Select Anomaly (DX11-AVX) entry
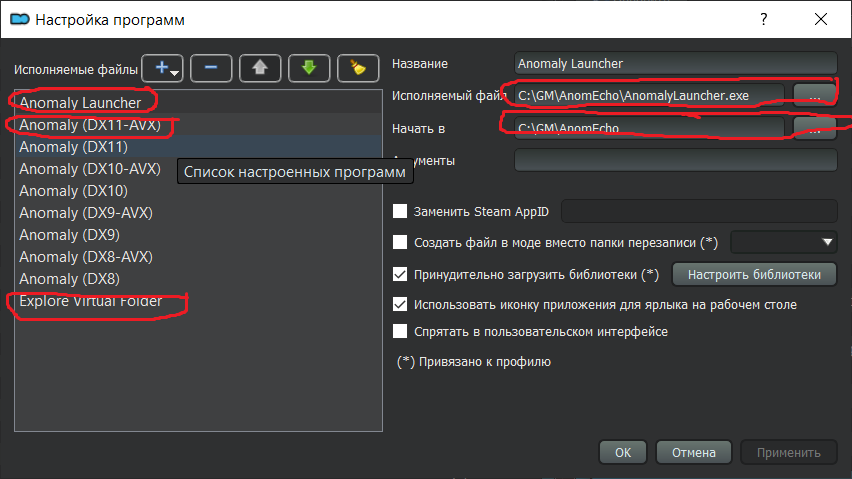852x479 pixels. tap(198, 124)
